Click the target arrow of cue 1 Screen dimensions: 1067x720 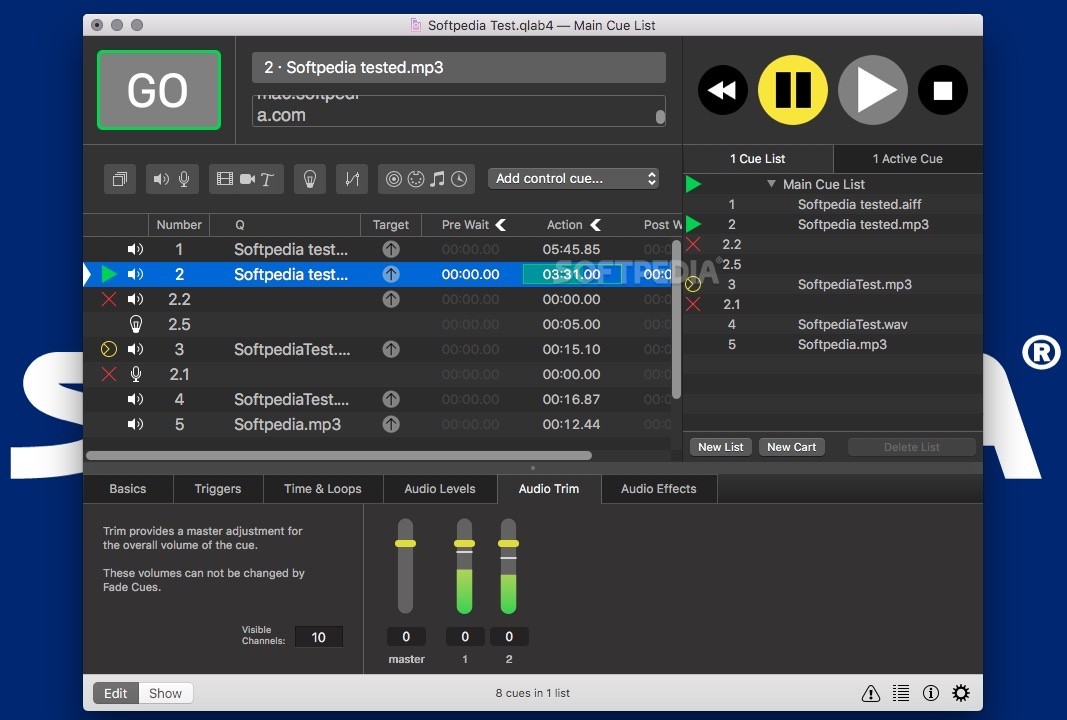pos(391,249)
